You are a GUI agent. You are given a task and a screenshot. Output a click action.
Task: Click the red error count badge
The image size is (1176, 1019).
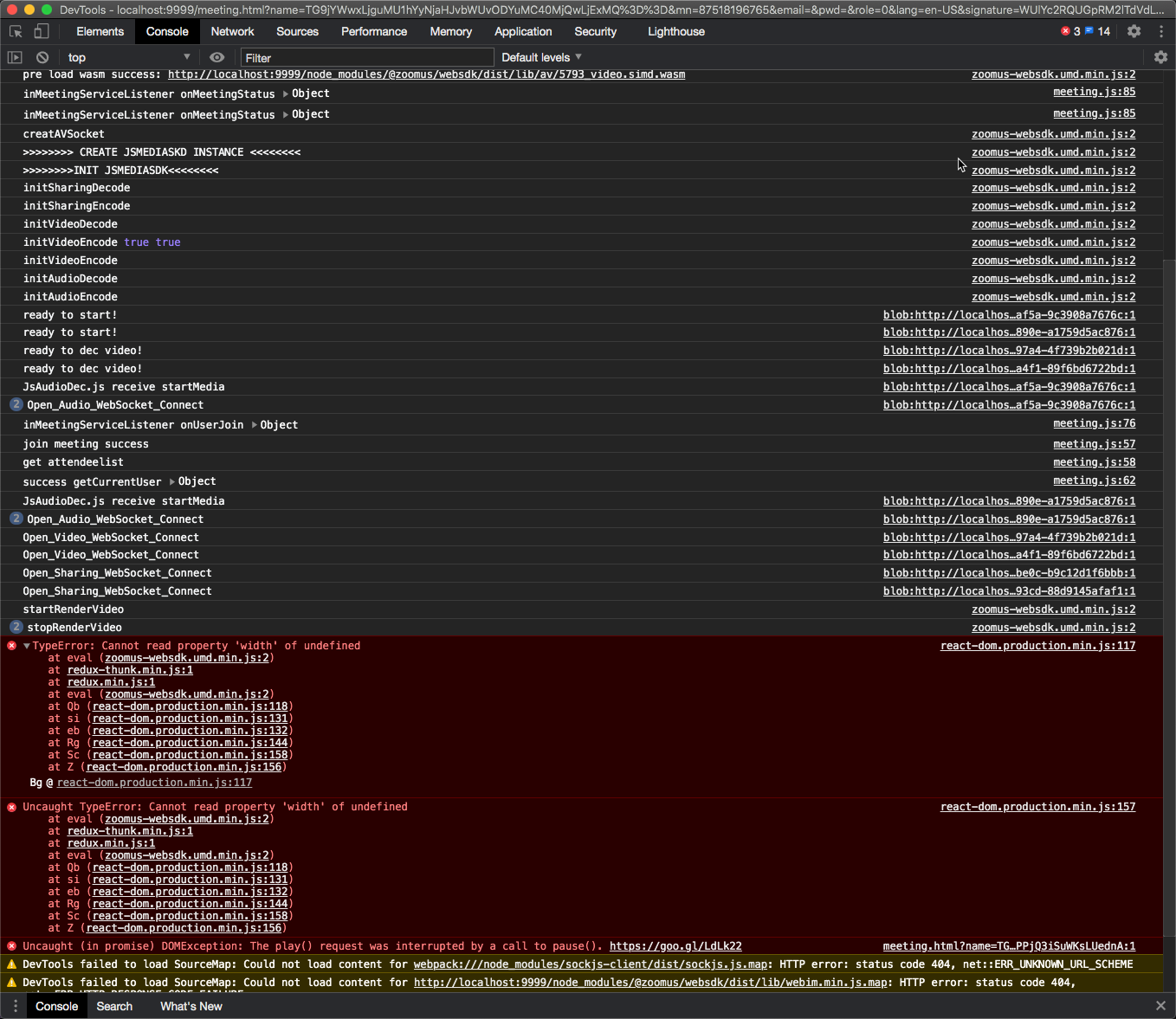click(1070, 31)
